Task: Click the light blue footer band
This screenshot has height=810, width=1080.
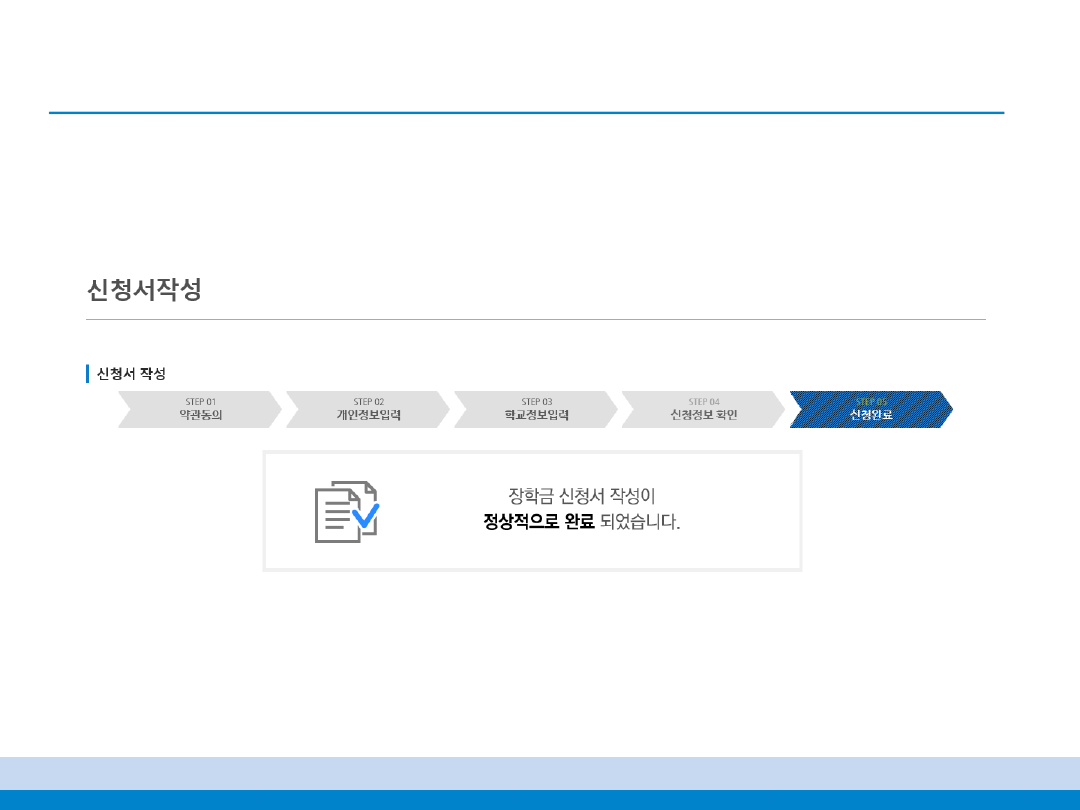Action: [x=540, y=773]
